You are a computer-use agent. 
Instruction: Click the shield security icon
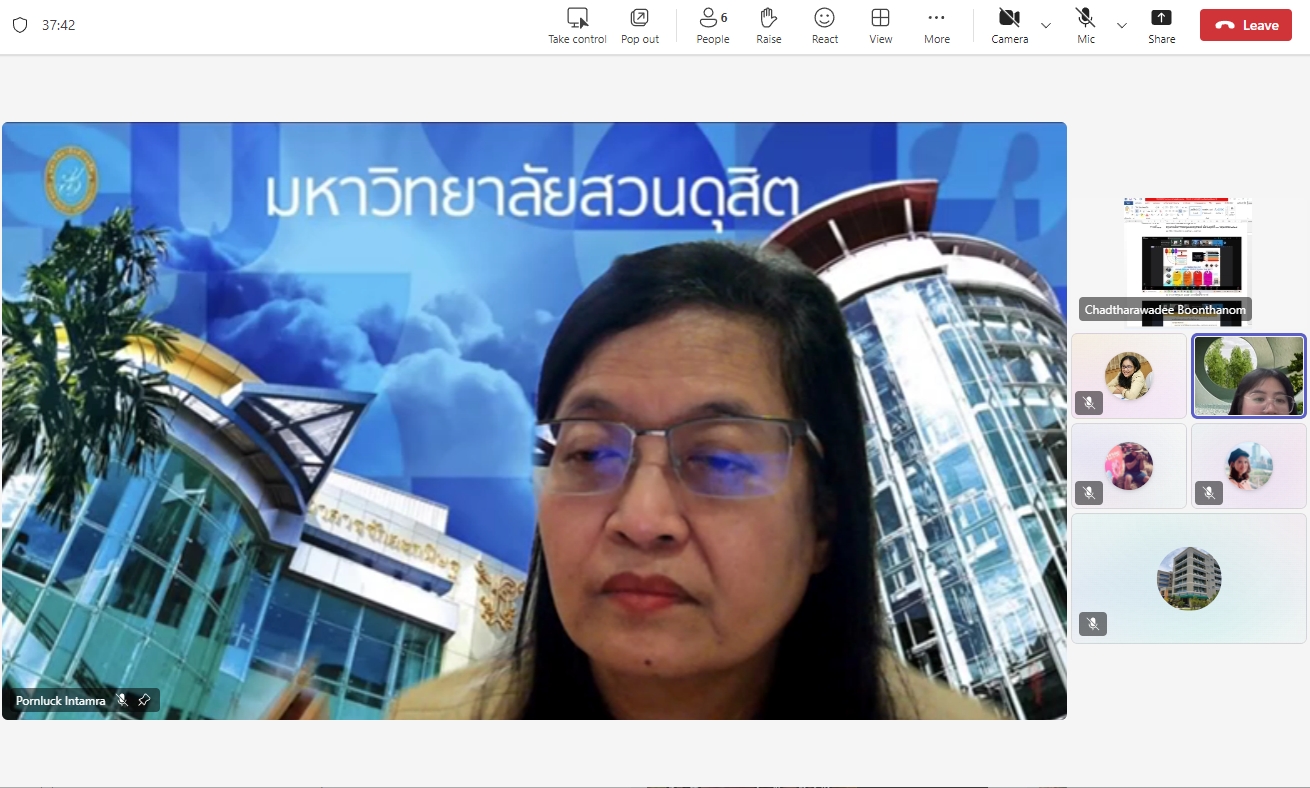[20, 25]
